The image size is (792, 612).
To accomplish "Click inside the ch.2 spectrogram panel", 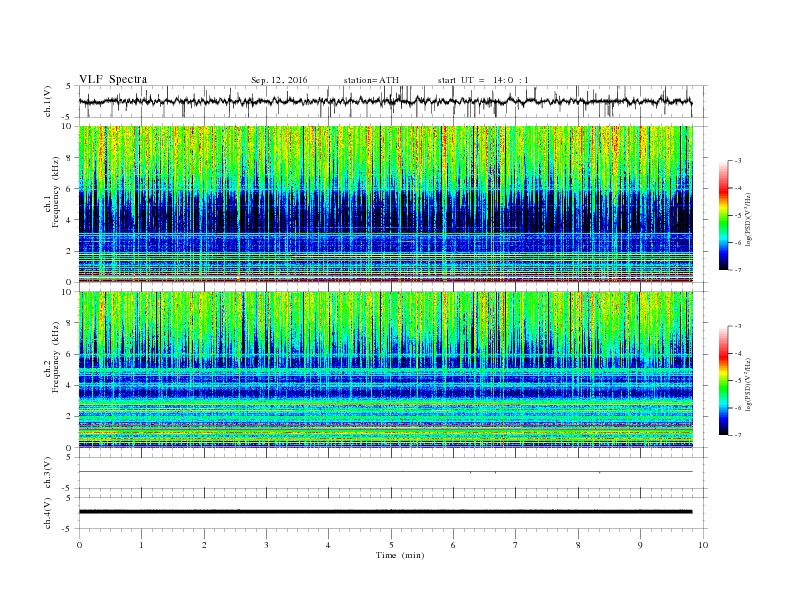I will click(x=386, y=370).
